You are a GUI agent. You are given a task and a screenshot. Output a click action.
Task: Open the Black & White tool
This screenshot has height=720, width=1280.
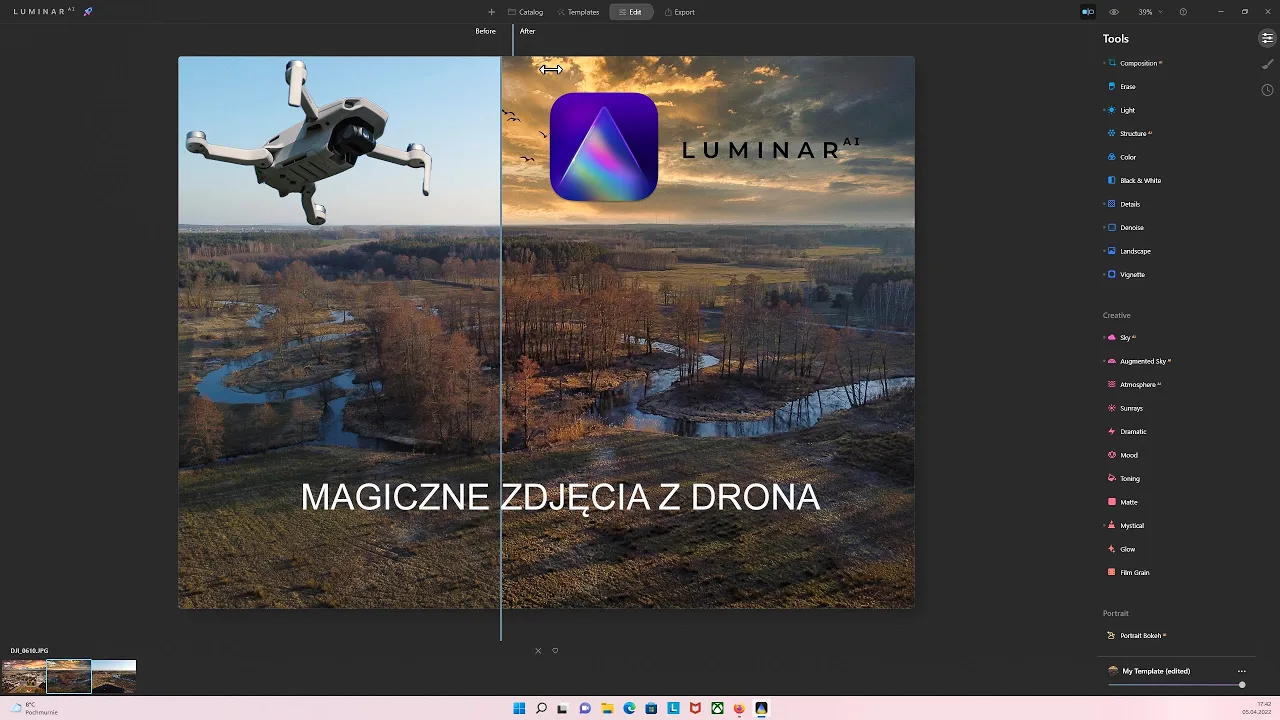(x=1140, y=181)
